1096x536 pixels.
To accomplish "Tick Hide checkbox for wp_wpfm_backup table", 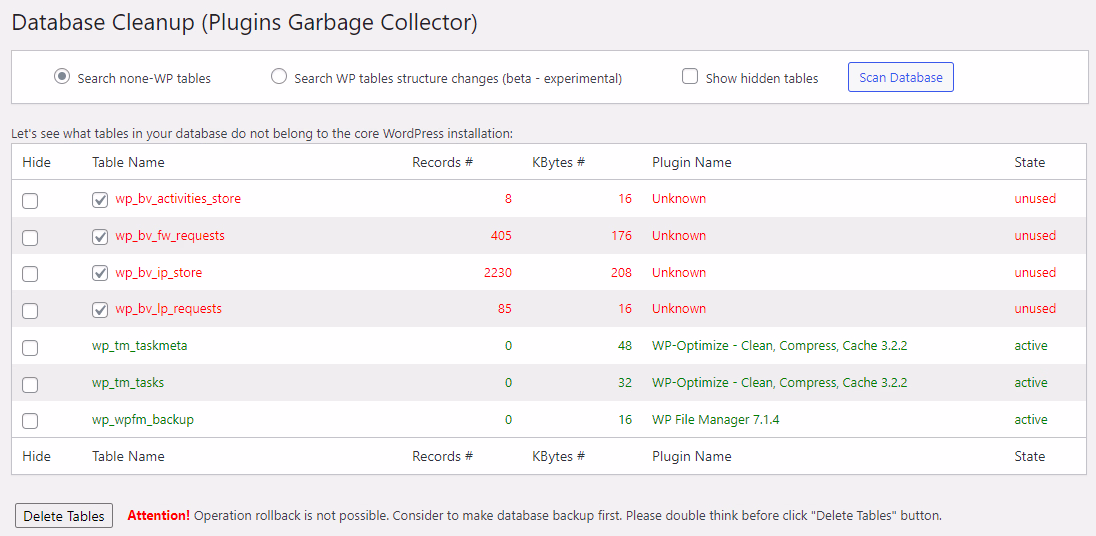I will click(x=30, y=421).
